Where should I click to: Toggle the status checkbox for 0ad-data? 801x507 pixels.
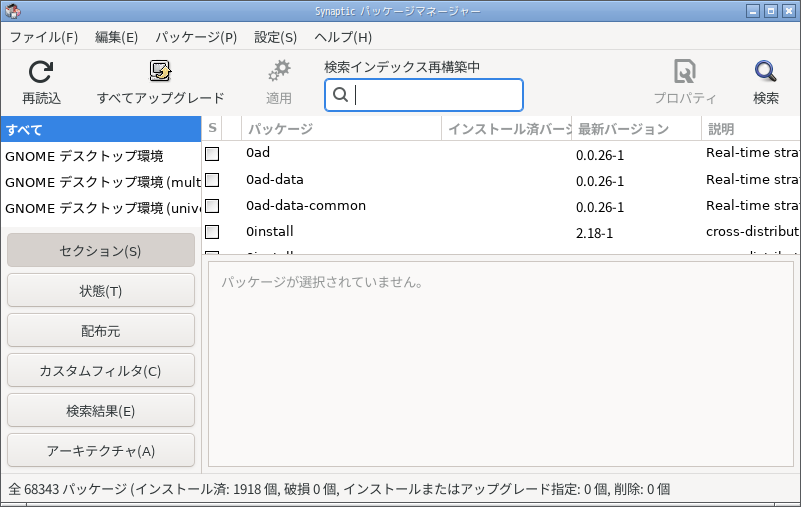[x=212, y=180]
